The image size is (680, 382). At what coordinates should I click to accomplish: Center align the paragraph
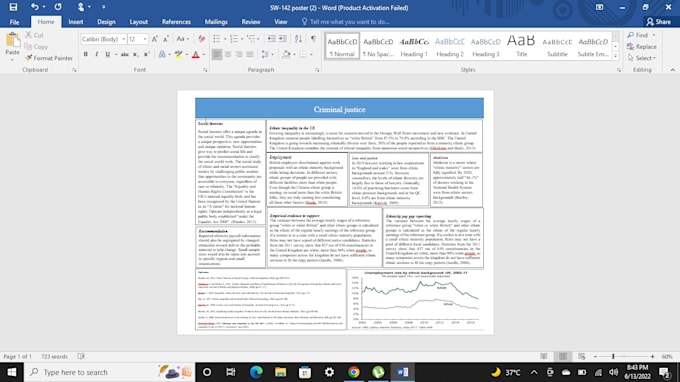click(x=228, y=54)
